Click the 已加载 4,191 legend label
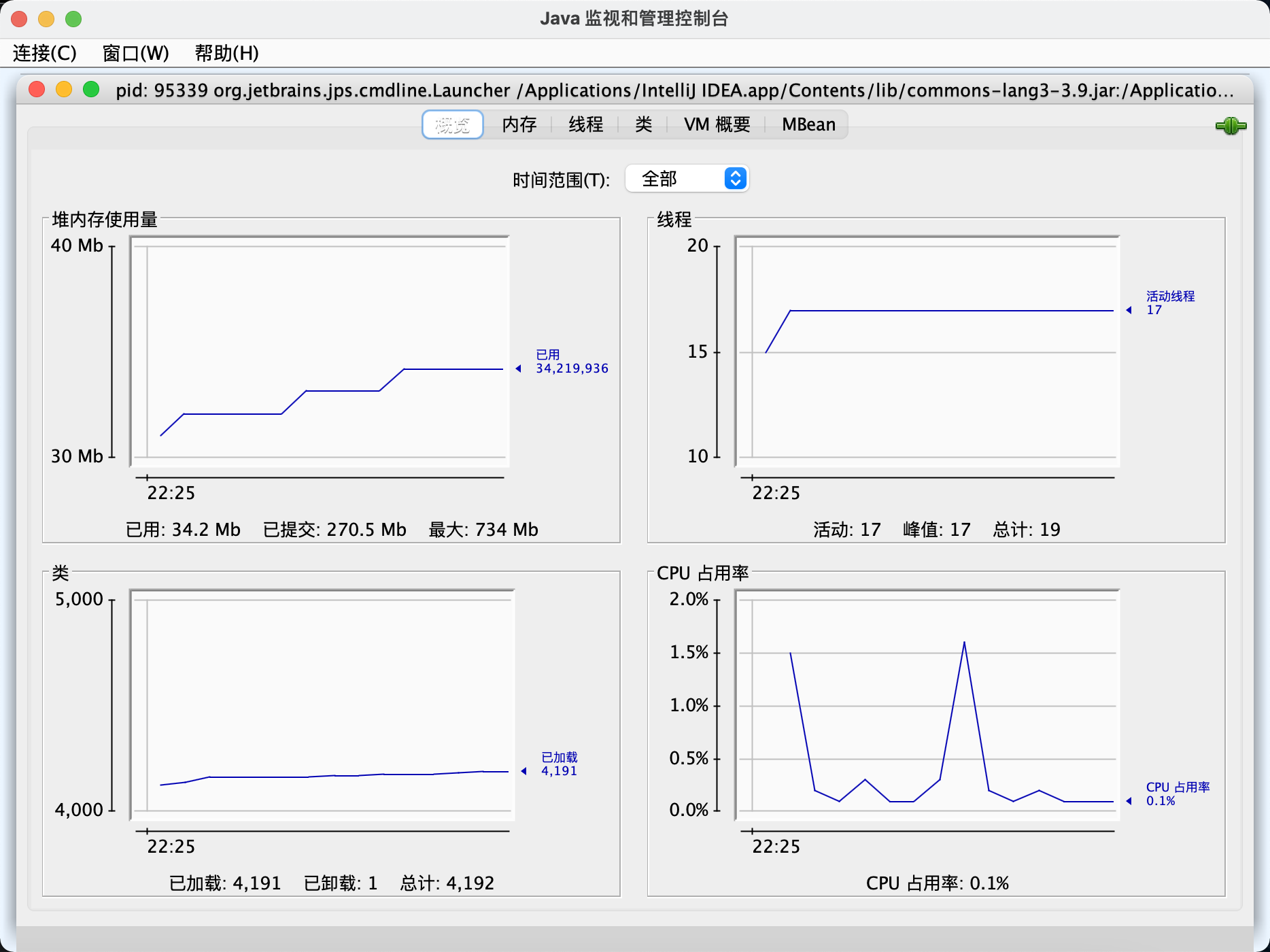Image resolution: width=1270 pixels, height=952 pixels. click(559, 764)
